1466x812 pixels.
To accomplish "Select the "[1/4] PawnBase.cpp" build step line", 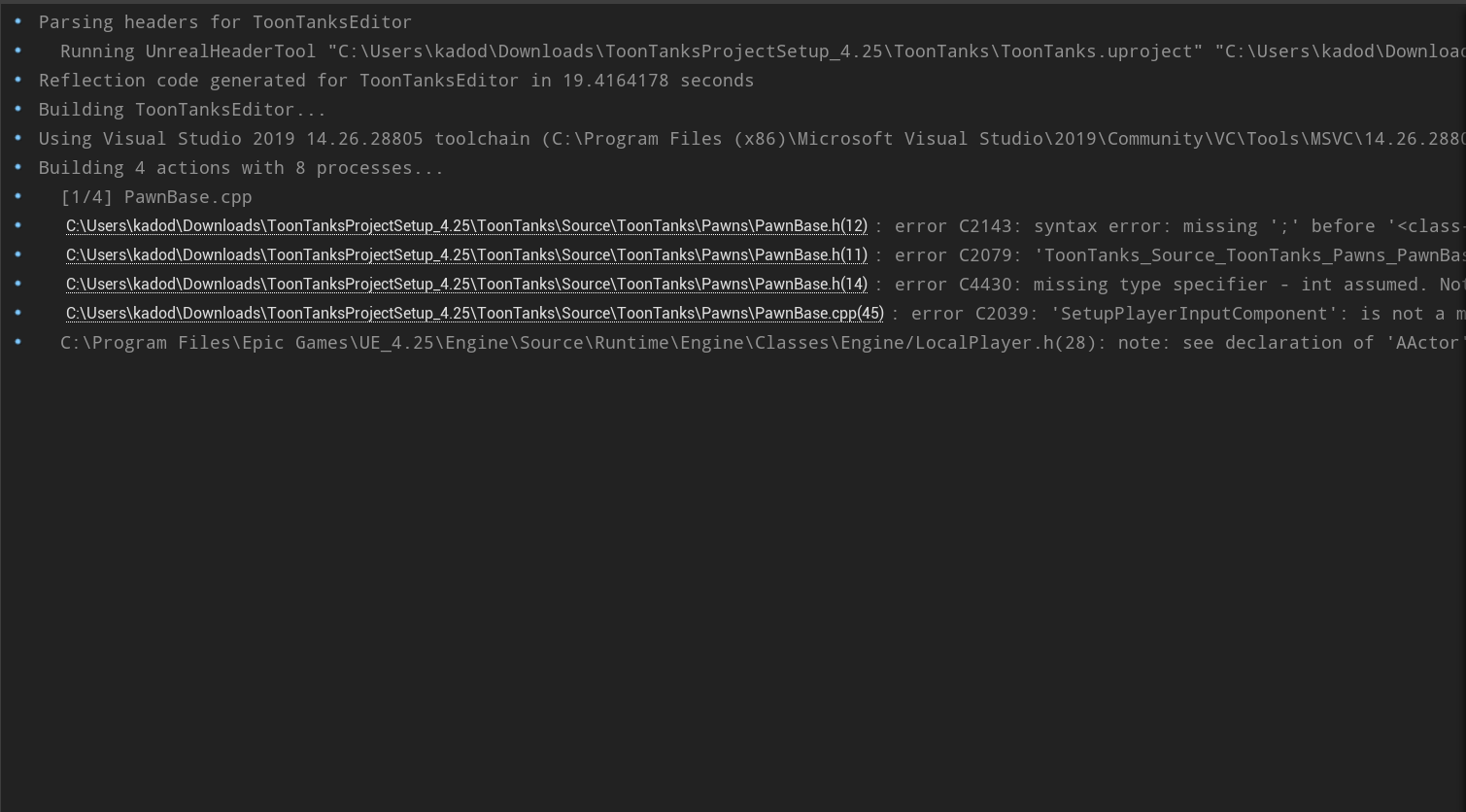I will (155, 197).
